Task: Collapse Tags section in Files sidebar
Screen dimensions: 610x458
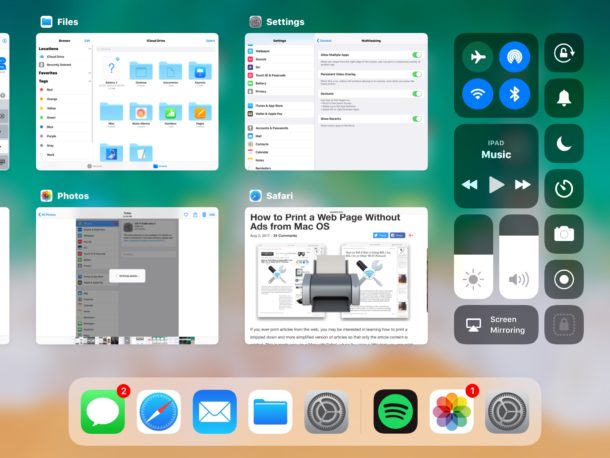Action: pos(89,81)
